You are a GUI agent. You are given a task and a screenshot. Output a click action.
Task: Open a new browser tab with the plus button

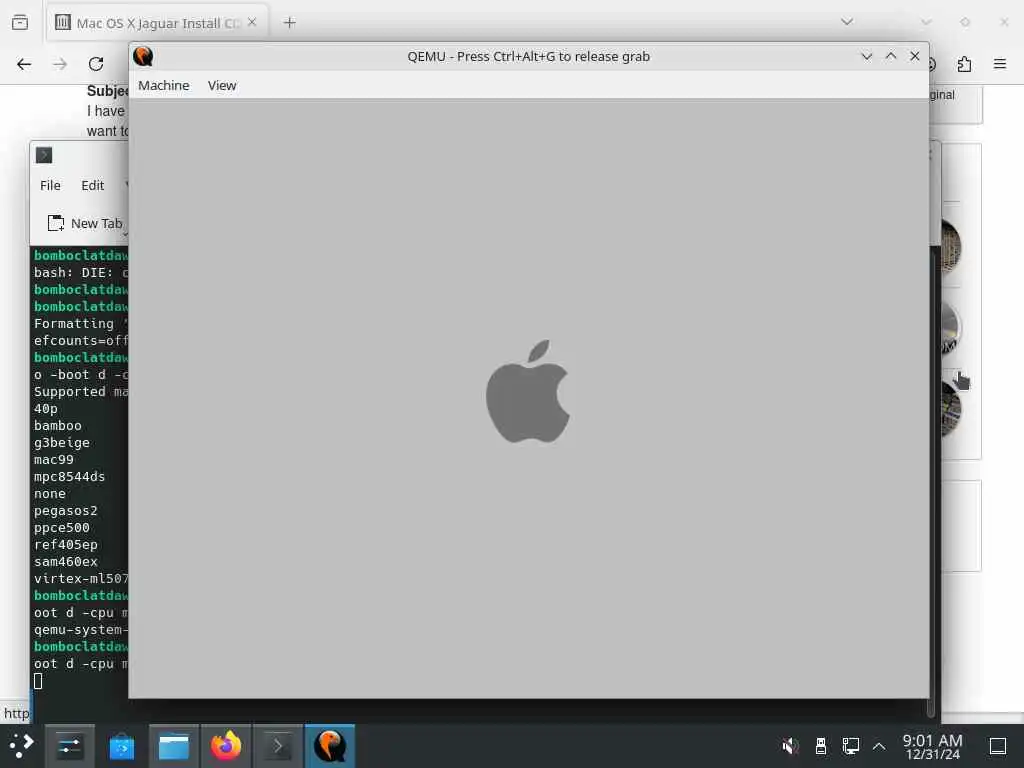(289, 23)
